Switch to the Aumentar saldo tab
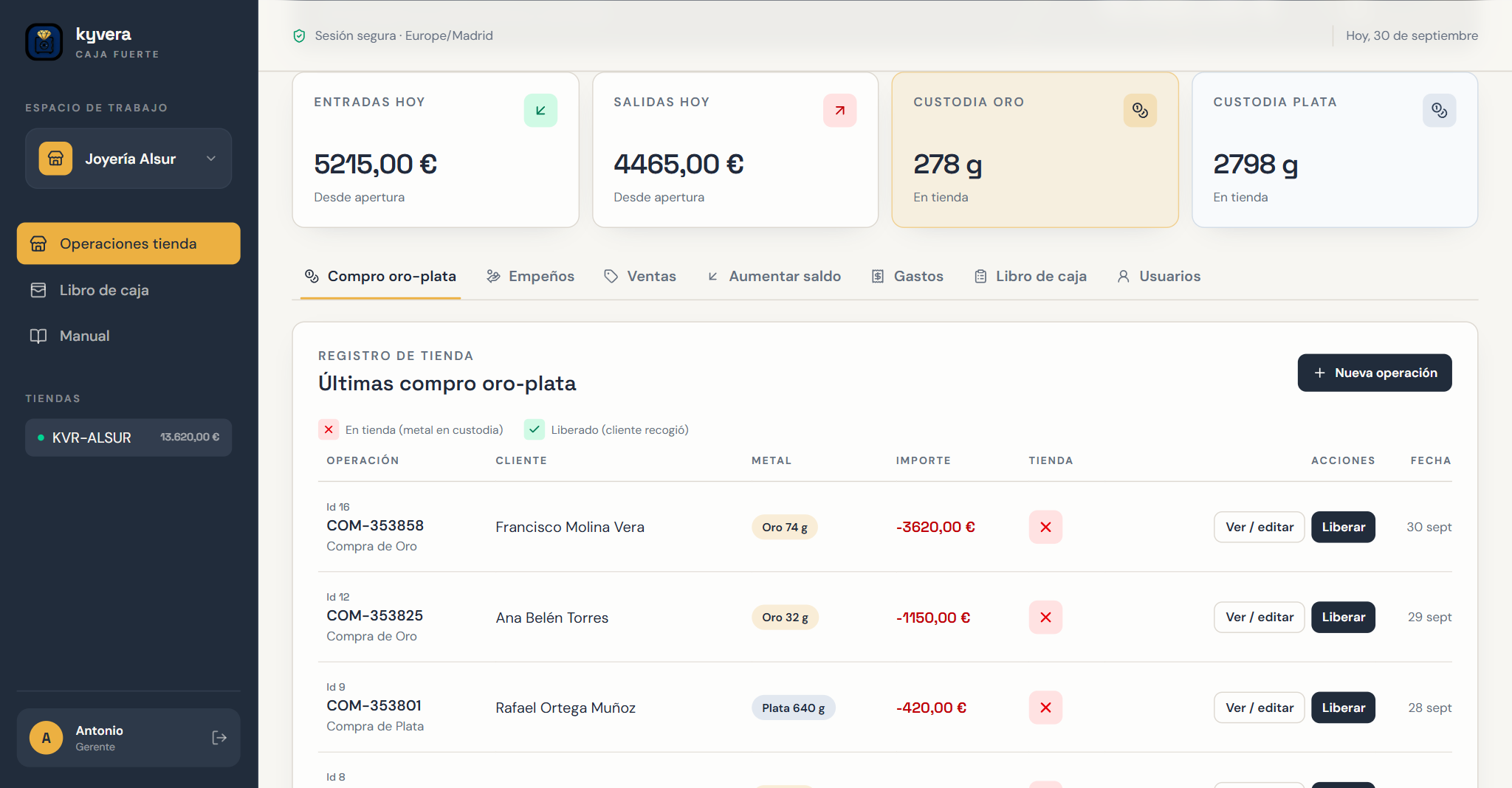This screenshot has width=1512, height=788. pos(774,276)
